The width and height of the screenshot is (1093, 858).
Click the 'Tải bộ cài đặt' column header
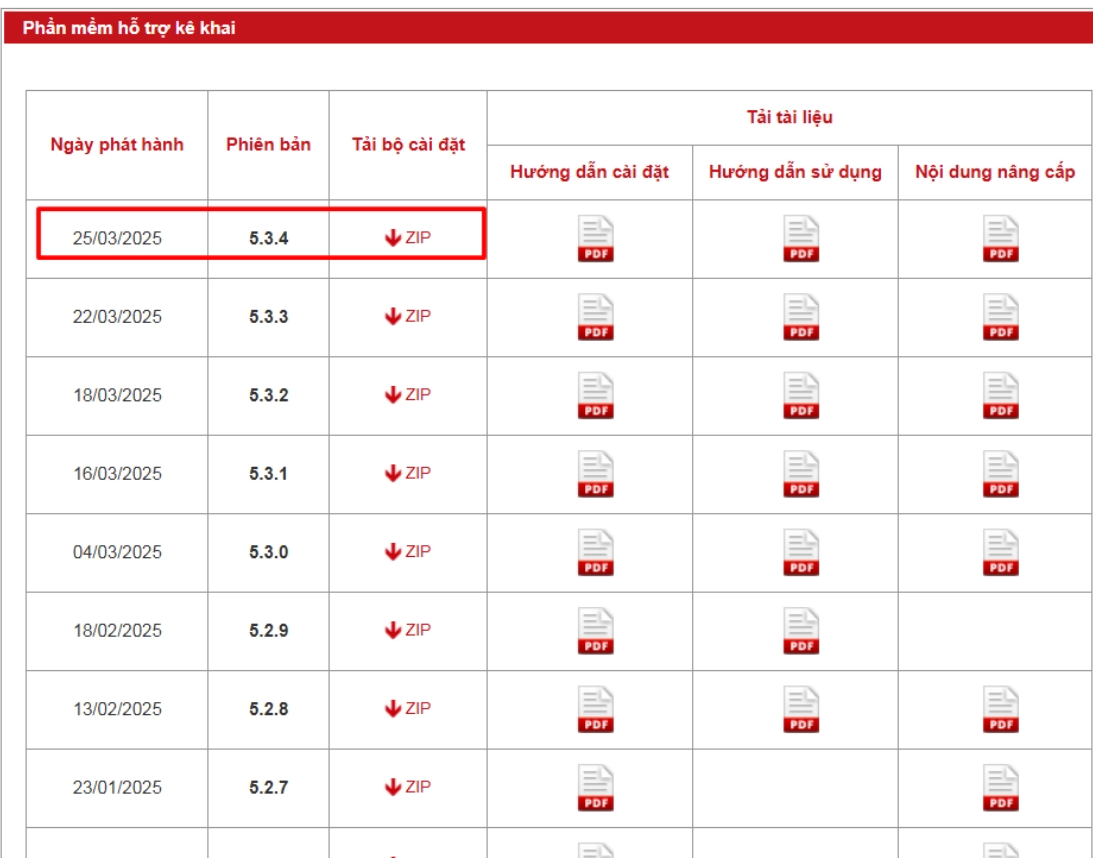408,144
